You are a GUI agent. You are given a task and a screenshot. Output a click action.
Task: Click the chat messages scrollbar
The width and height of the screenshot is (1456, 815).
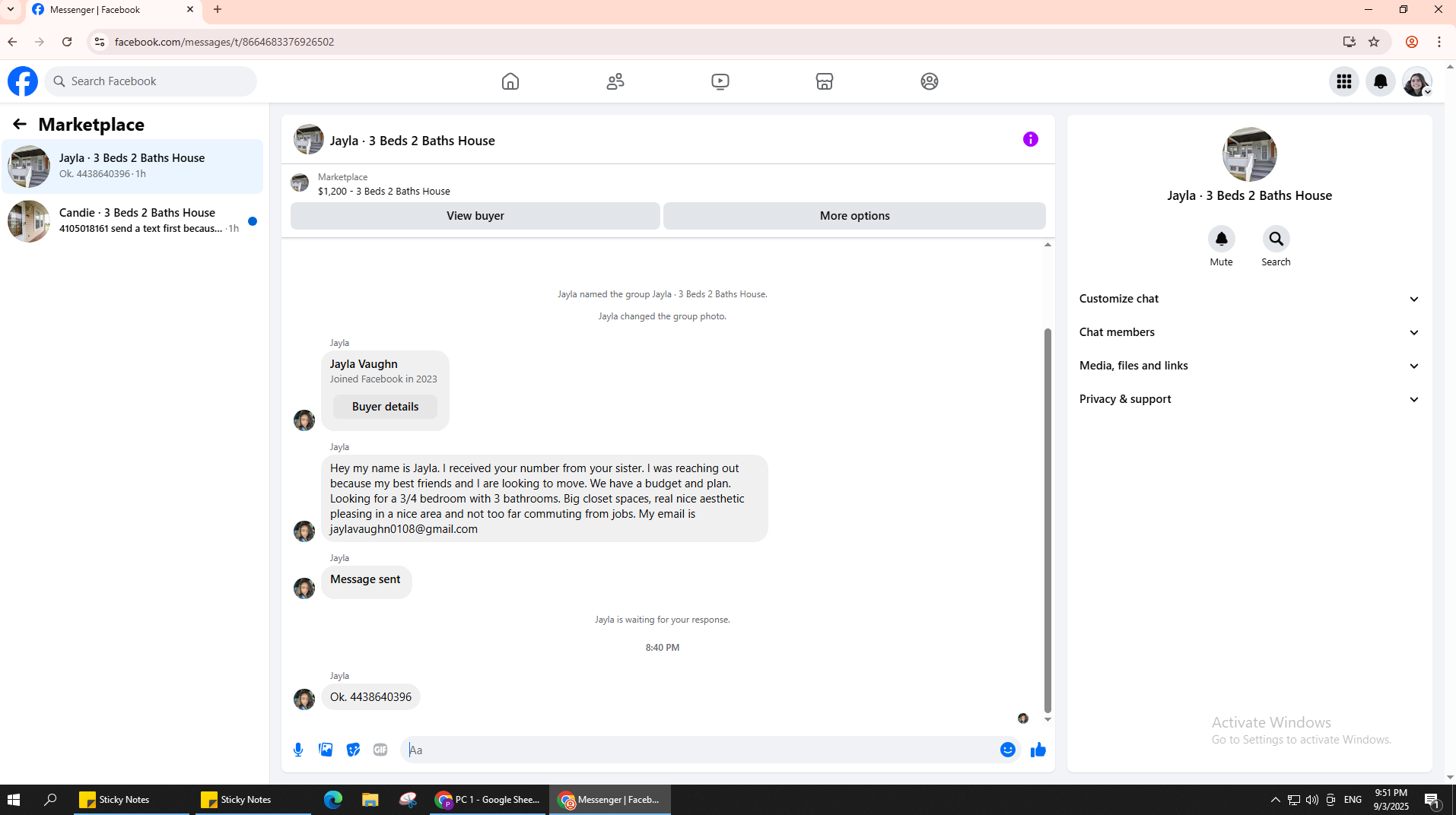pos(1047,520)
